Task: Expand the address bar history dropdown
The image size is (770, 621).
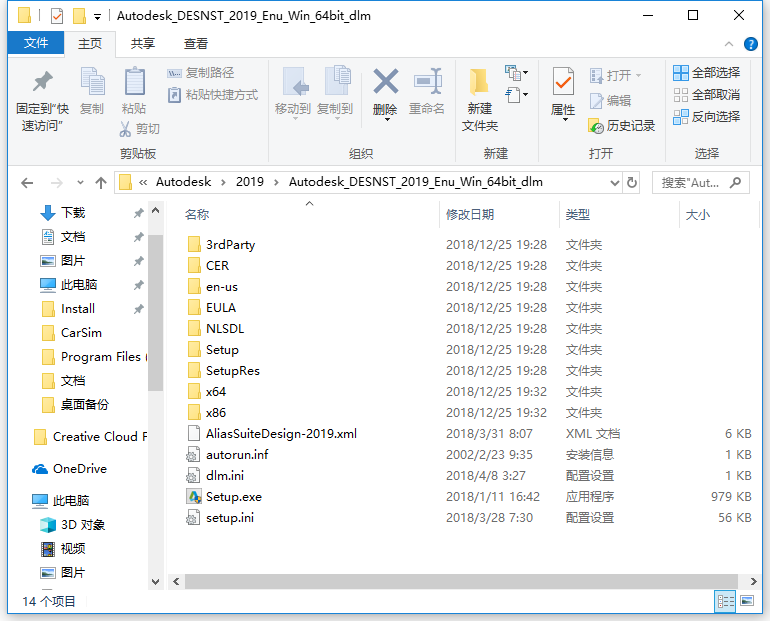Action: point(614,183)
